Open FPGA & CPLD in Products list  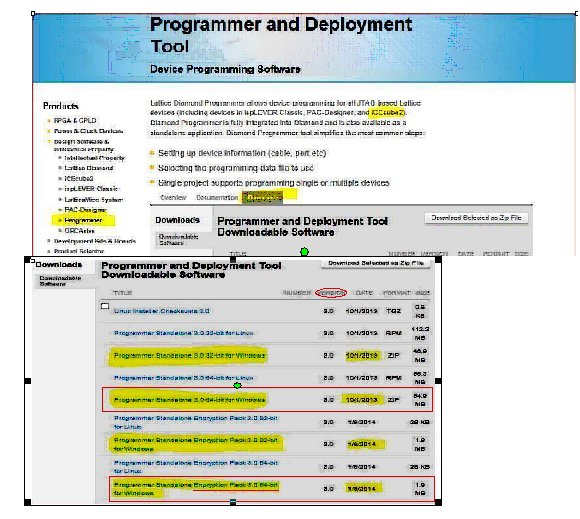point(75,121)
